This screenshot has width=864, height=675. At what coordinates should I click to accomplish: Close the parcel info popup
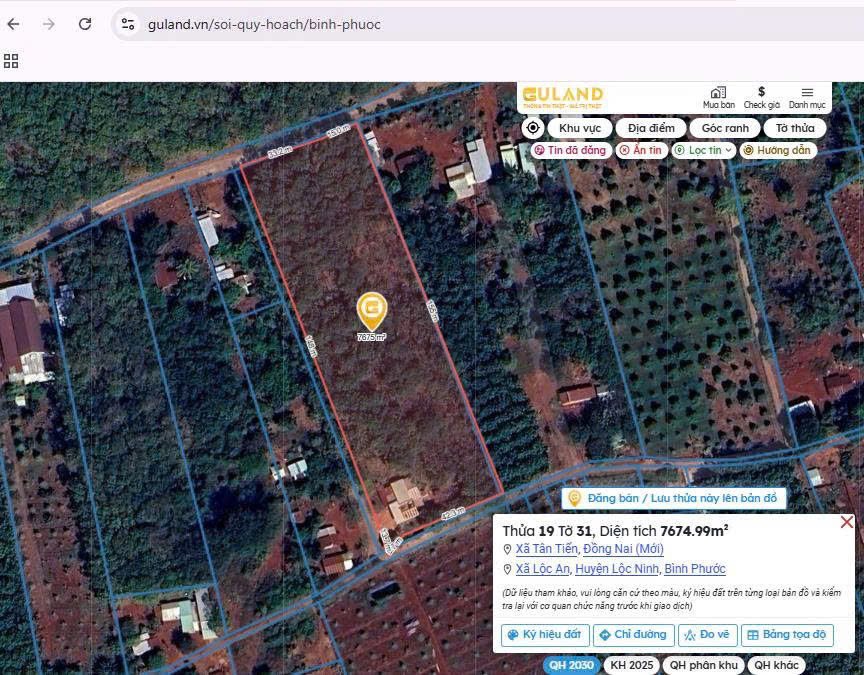[846, 522]
